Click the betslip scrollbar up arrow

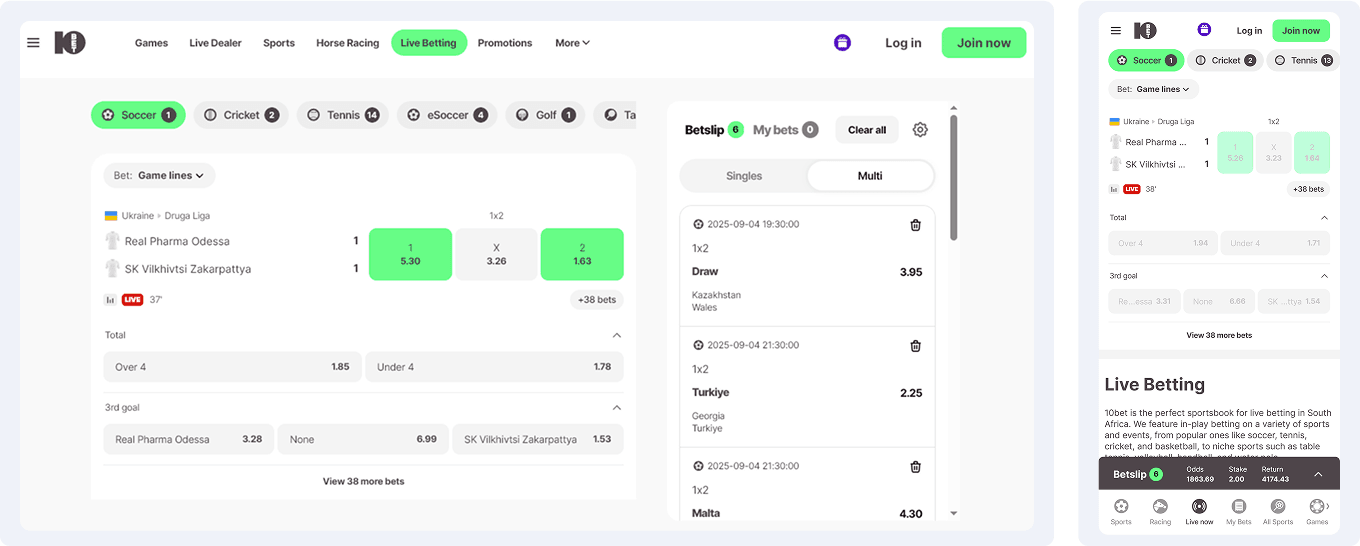(954, 106)
